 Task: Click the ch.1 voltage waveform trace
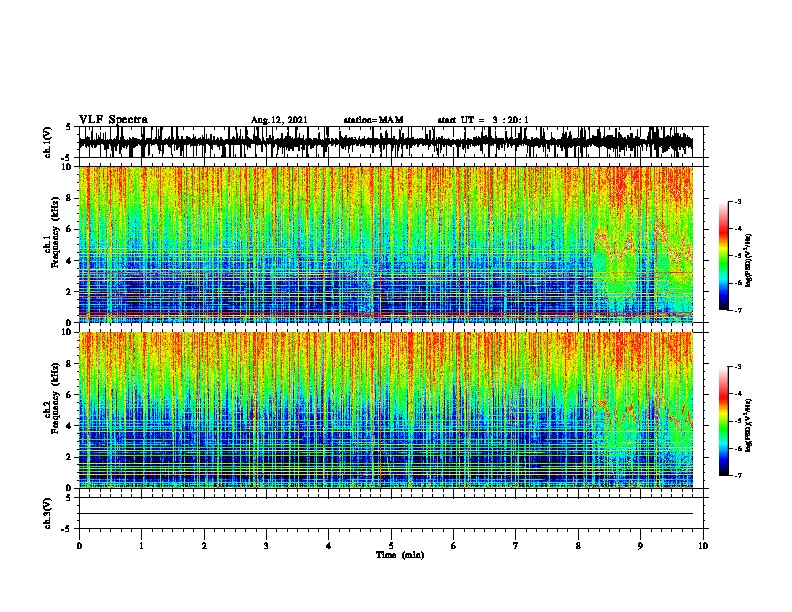[385, 142]
